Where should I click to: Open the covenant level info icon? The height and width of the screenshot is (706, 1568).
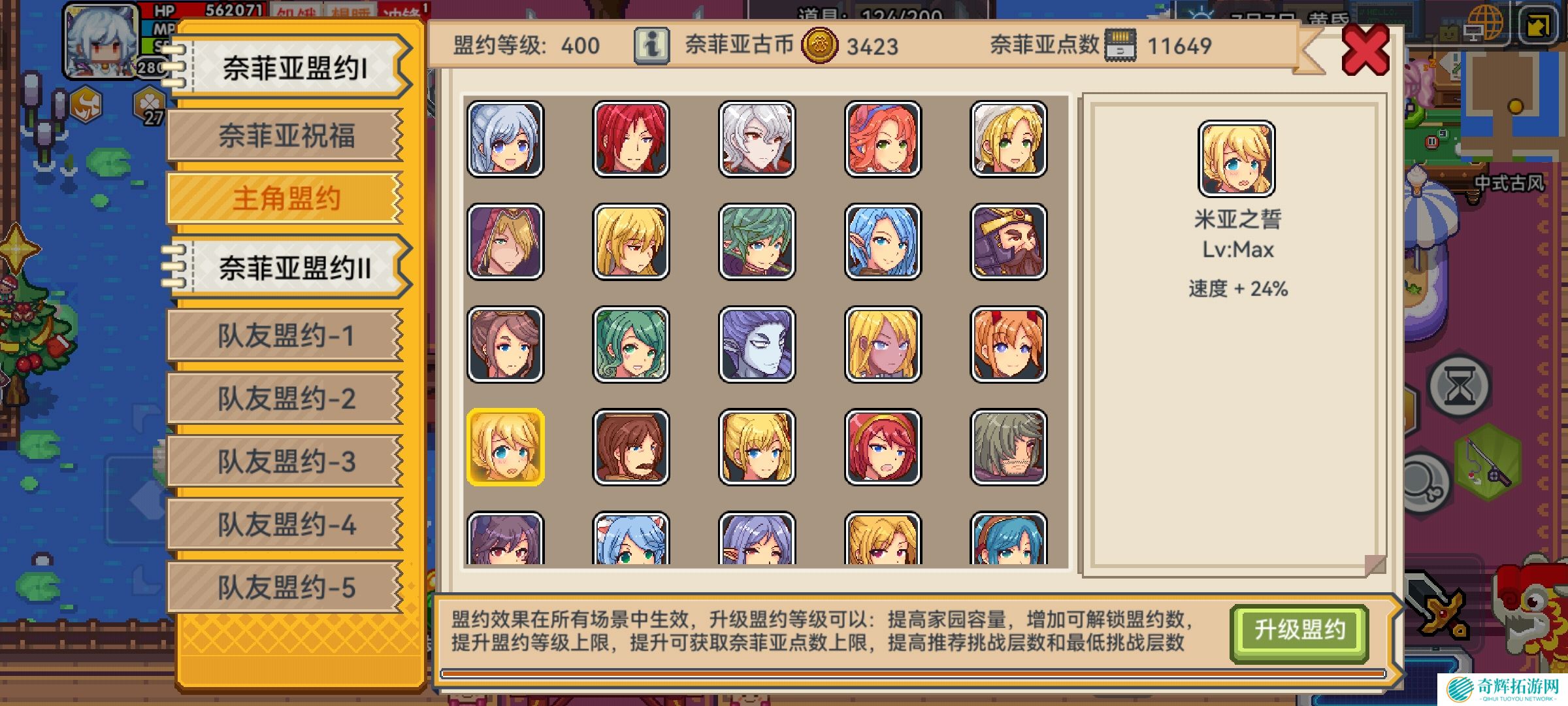pyautogui.click(x=651, y=46)
